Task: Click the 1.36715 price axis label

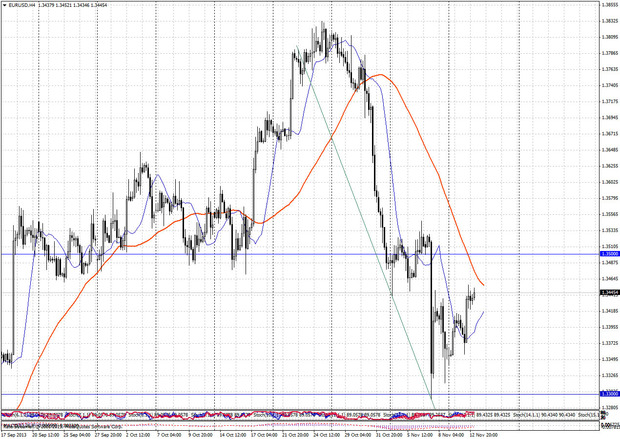Action: click(610, 134)
